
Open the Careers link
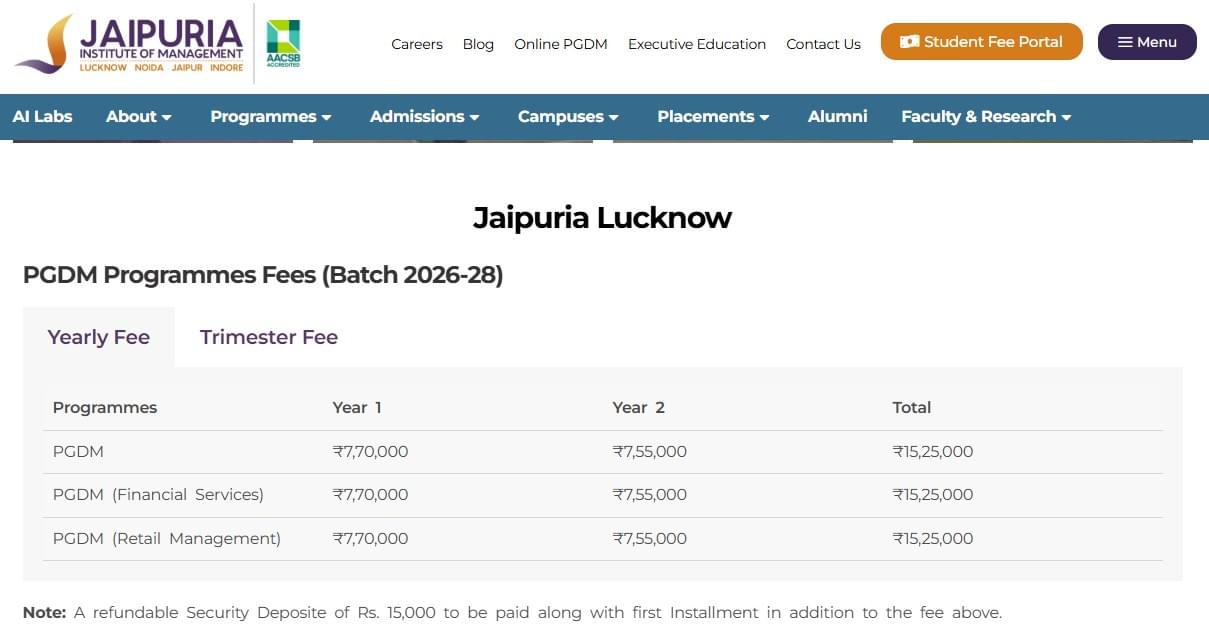pyautogui.click(x=417, y=44)
